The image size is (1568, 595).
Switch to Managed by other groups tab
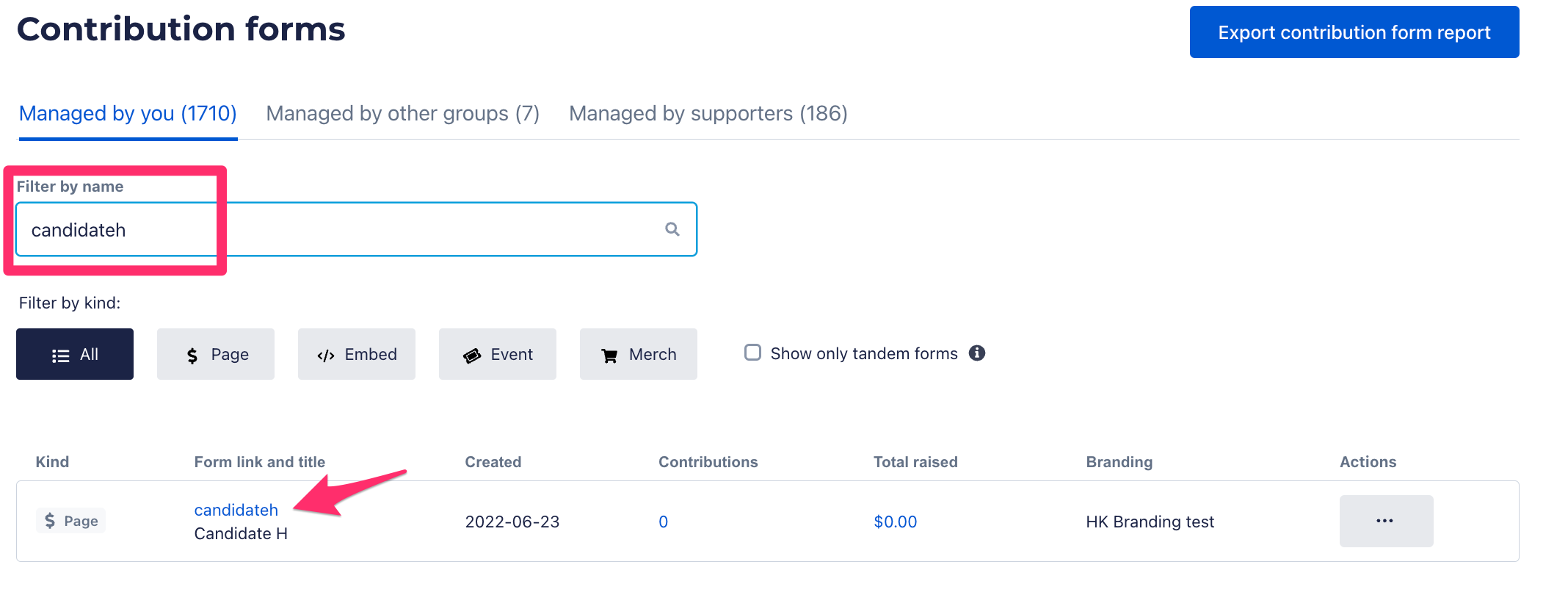tap(403, 114)
